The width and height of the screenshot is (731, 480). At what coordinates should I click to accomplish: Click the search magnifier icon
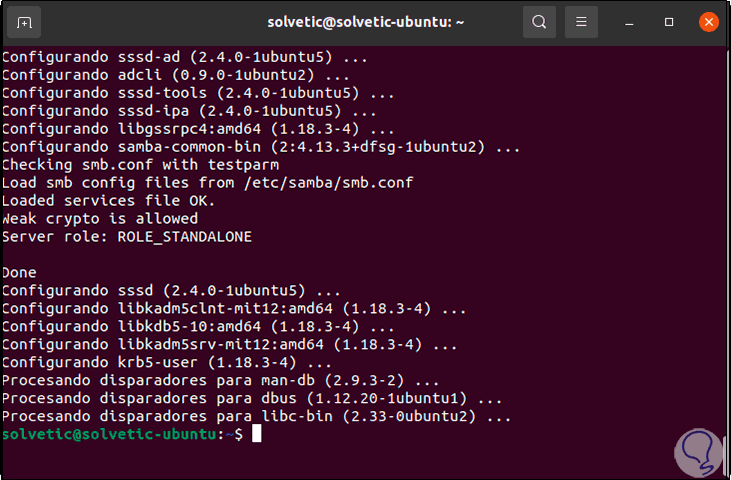tap(539, 22)
